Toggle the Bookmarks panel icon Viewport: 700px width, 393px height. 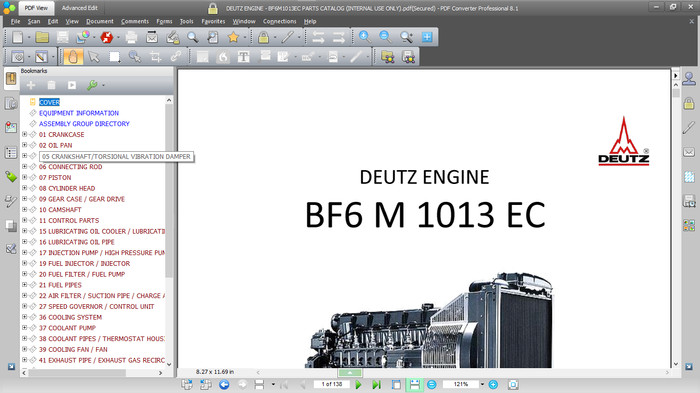[x=11, y=79]
